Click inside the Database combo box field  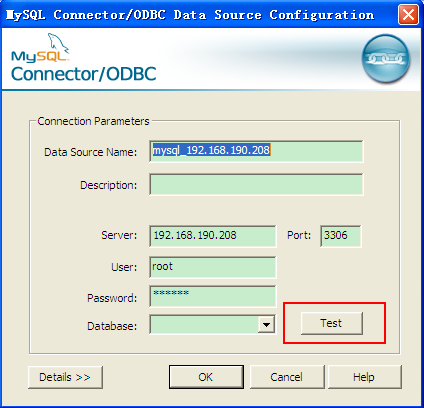(204, 324)
